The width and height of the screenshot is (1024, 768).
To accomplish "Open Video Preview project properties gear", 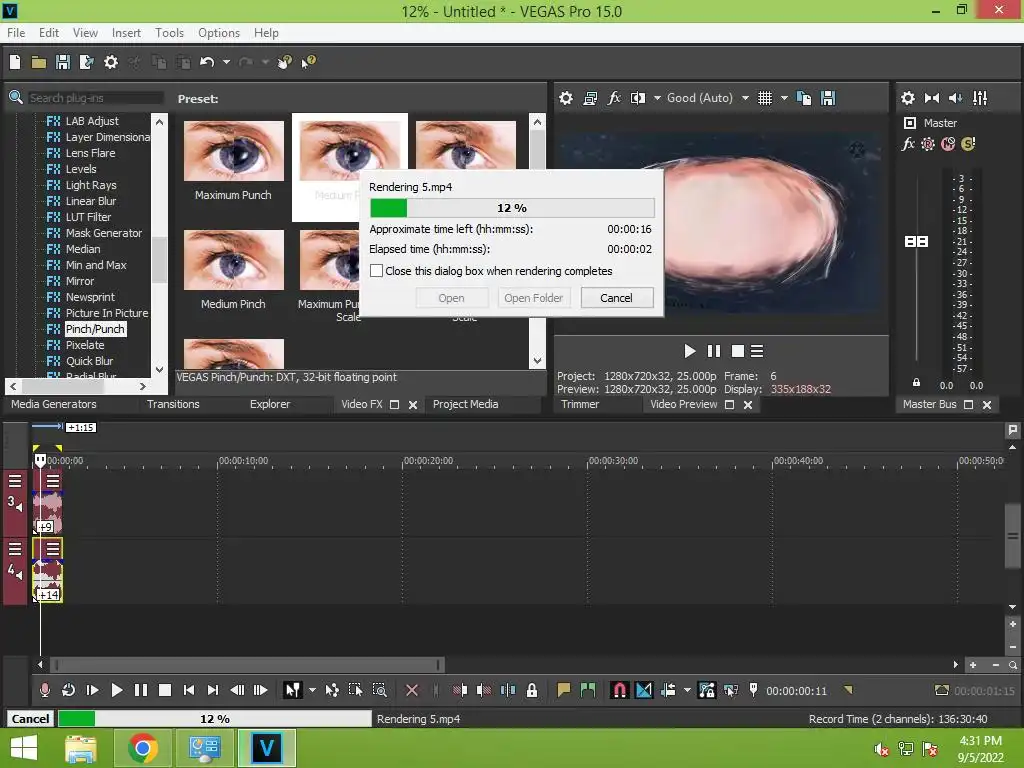I will tap(566, 98).
